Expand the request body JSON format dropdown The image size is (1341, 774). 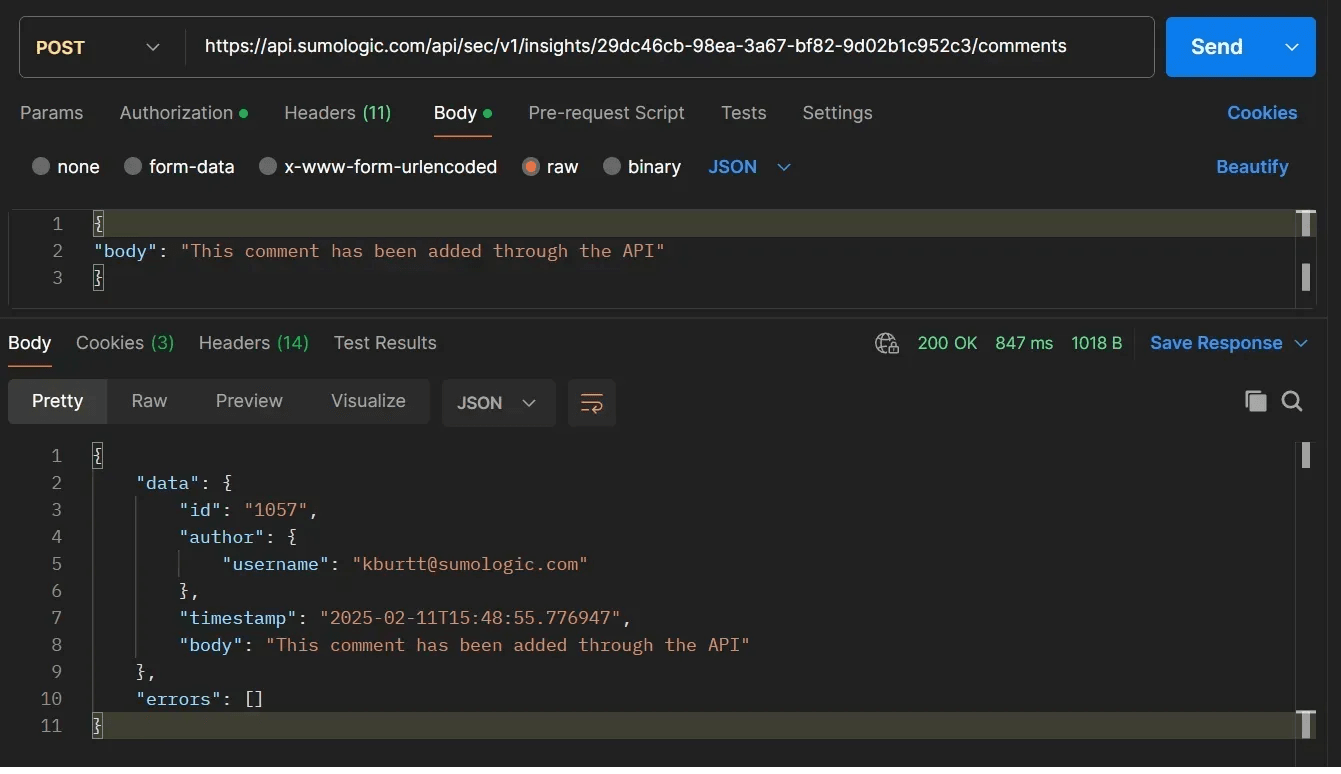(750, 167)
